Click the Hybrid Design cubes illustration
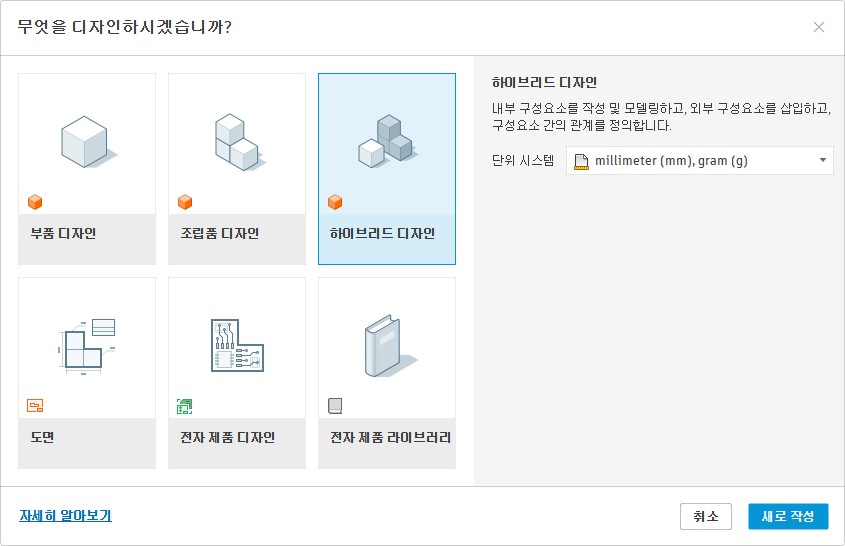The width and height of the screenshot is (845, 546). (x=386, y=141)
